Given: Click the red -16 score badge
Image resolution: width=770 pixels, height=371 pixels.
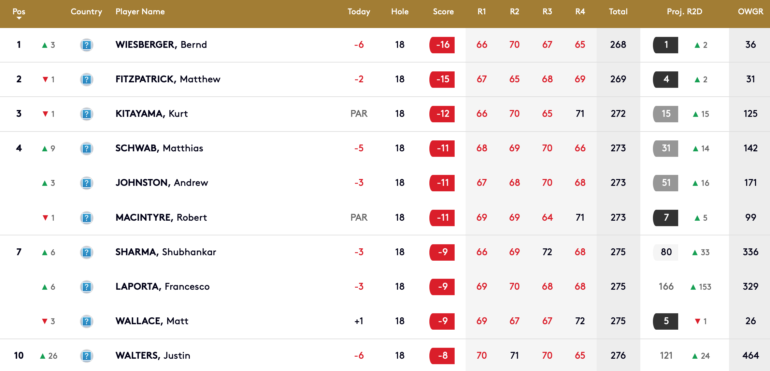Looking at the screenshot, I should pos(442,45).
